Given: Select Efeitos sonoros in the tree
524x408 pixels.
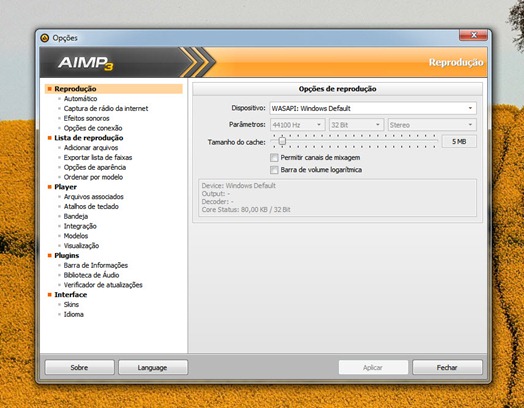Looking at the screenshot, I should (87, 118).
